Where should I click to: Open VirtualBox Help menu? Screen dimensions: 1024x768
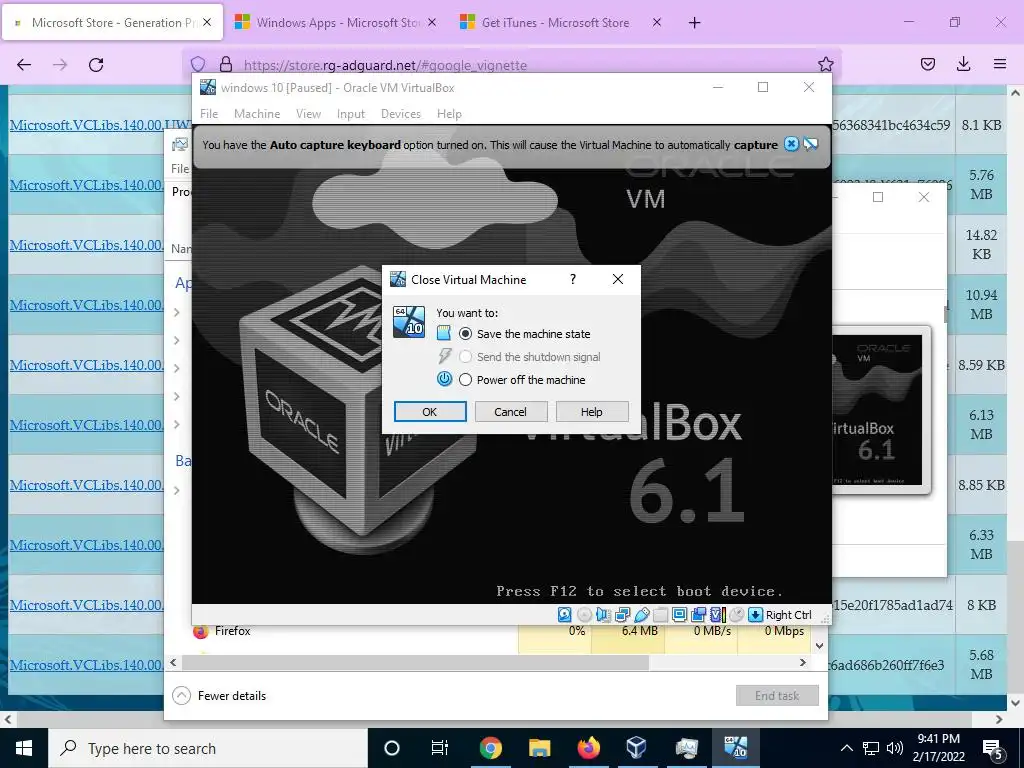(x=449, y=114)
